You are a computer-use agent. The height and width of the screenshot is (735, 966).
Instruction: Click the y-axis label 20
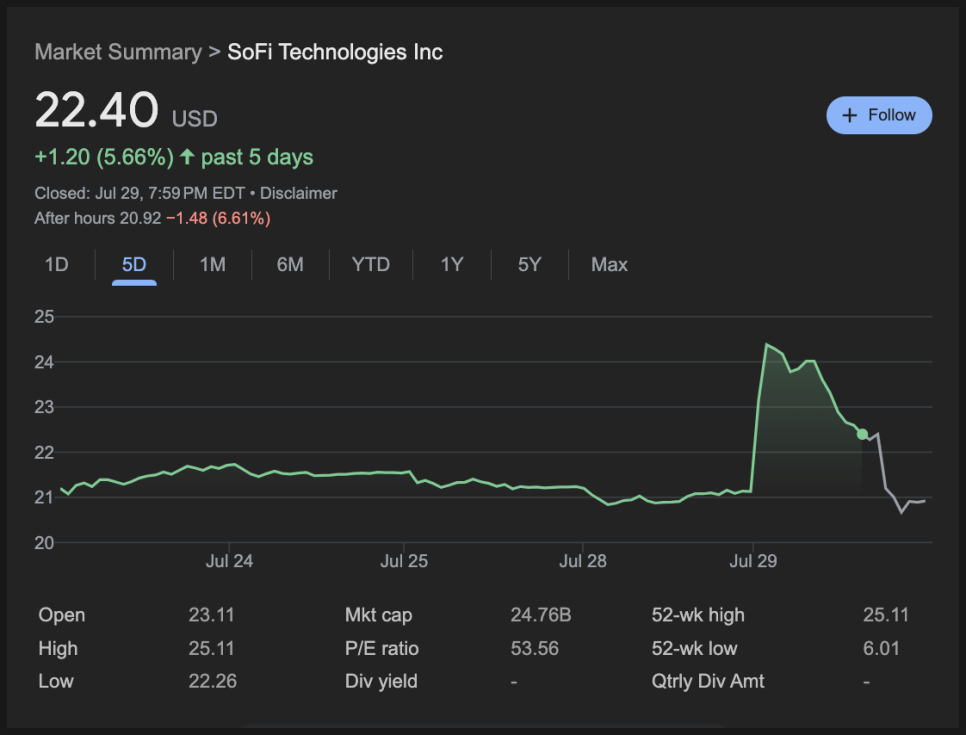(44, 543)
